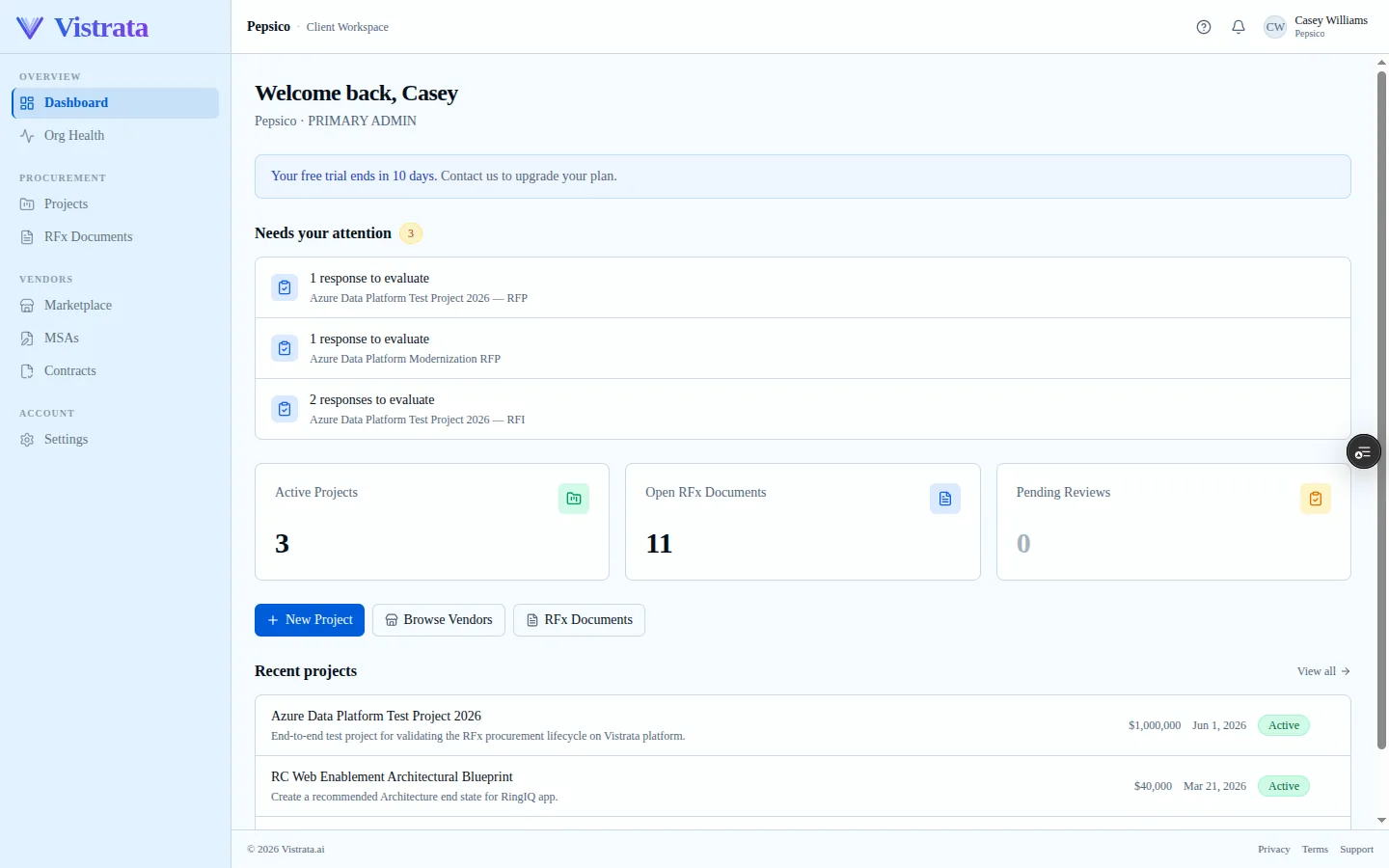Click Active badge for RC Web Enablement

(x=1284, y=786)
